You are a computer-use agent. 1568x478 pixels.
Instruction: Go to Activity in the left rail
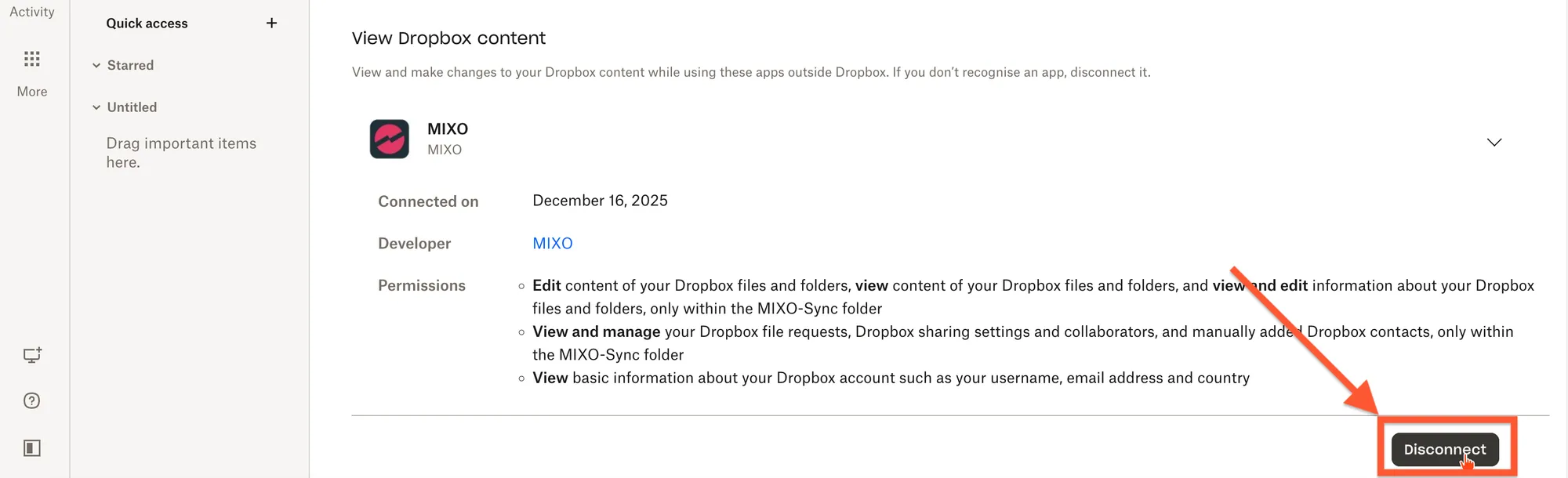tap(32, 12)
